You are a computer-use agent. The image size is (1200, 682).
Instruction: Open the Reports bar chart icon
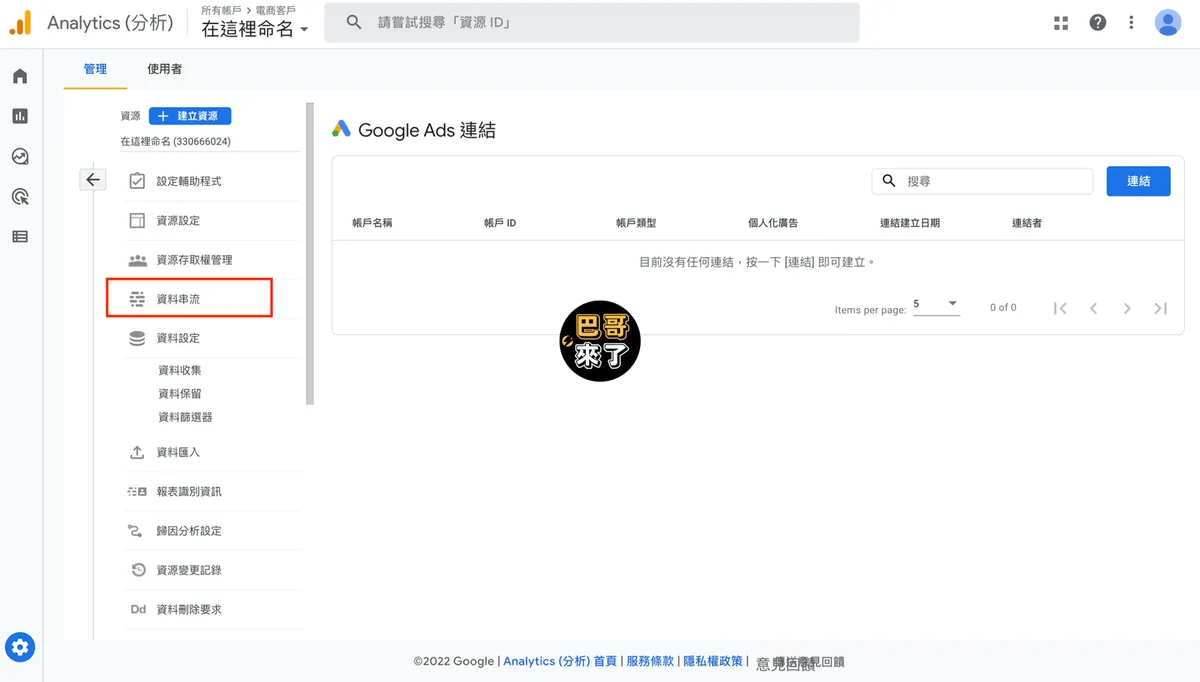tap(20, 116)
